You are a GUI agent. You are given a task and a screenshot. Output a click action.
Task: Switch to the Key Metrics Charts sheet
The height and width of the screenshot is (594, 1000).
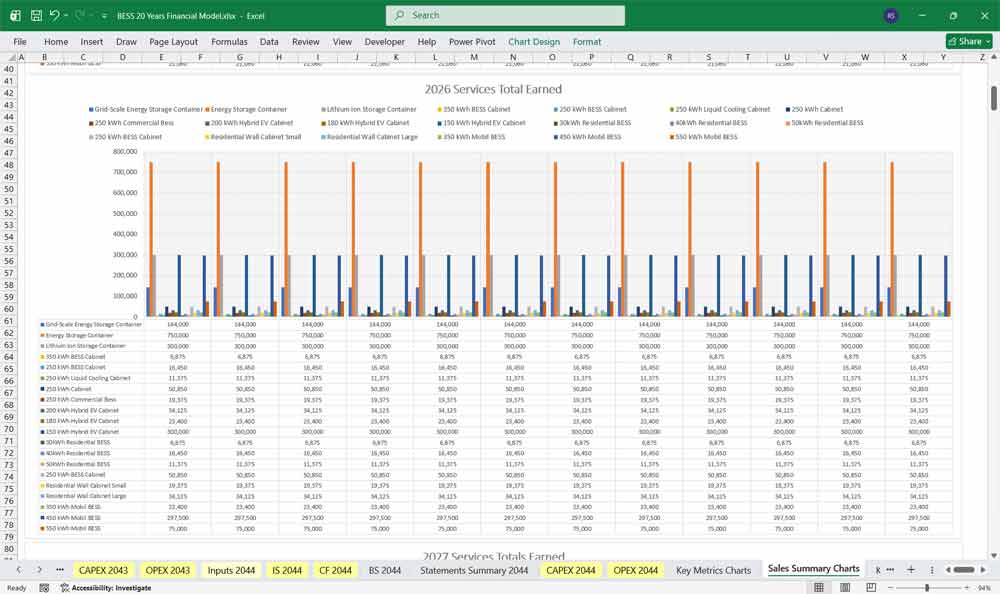713,570
